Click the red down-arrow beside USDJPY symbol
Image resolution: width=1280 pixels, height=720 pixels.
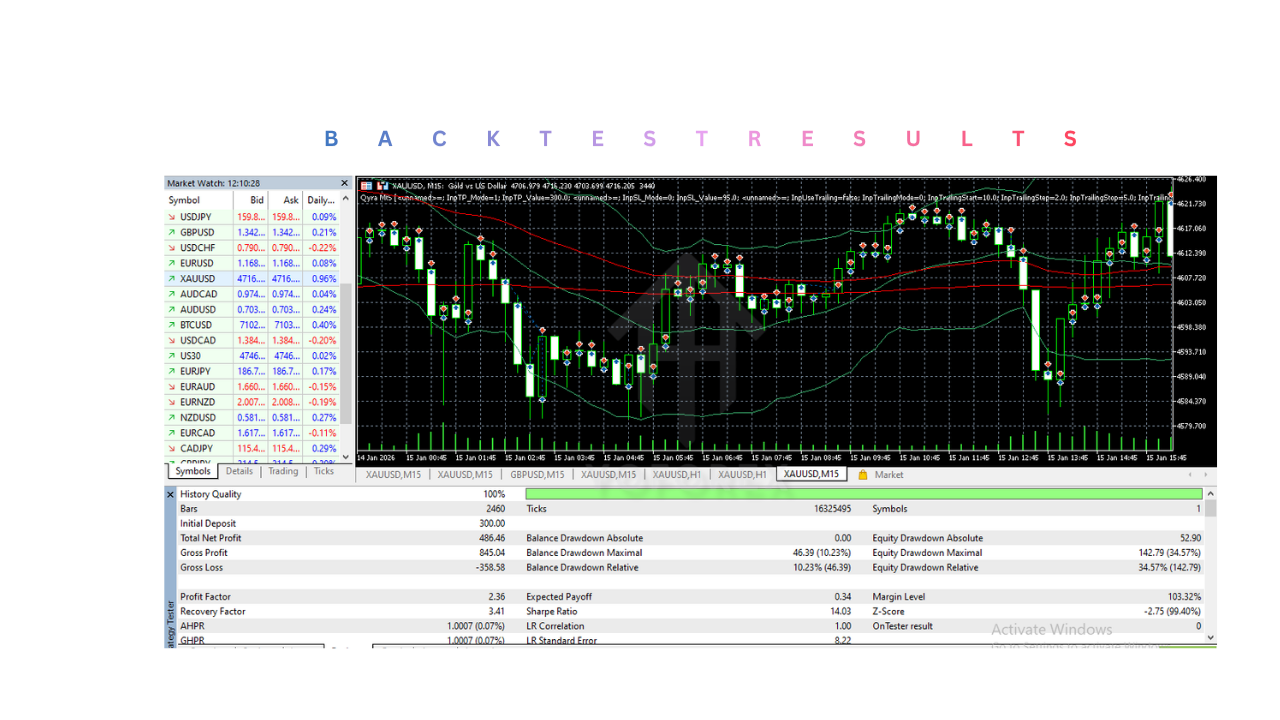(x=174, y=216)
